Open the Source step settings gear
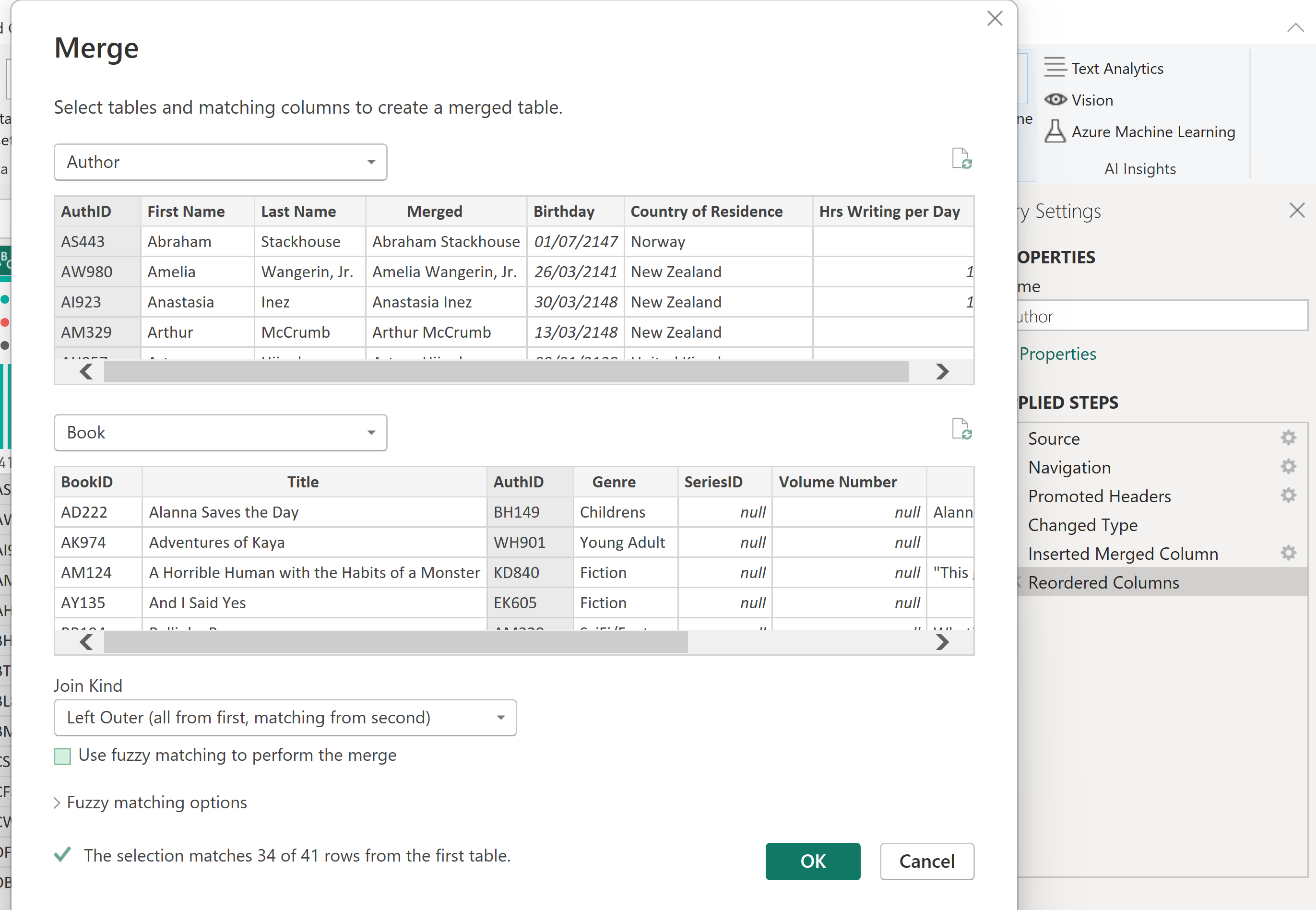This screenshot has width=1316, height=910. click(x=1288, y=438)
